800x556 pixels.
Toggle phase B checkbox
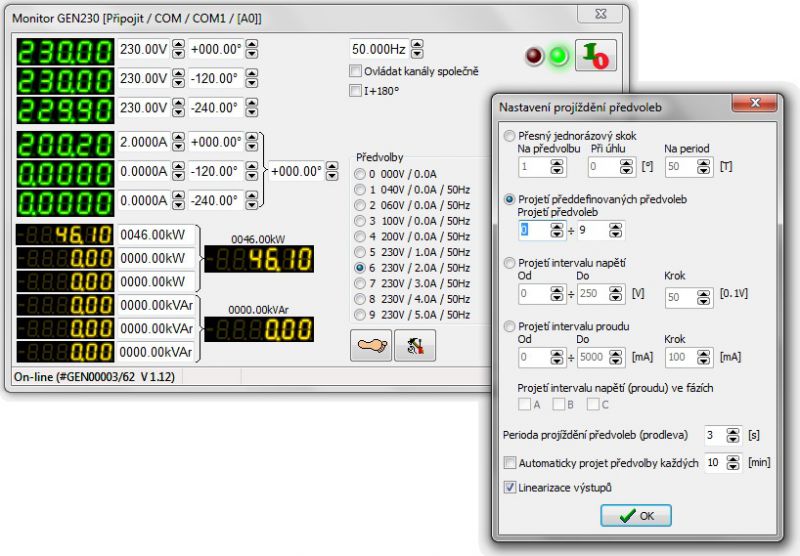[x=559, y=404]
